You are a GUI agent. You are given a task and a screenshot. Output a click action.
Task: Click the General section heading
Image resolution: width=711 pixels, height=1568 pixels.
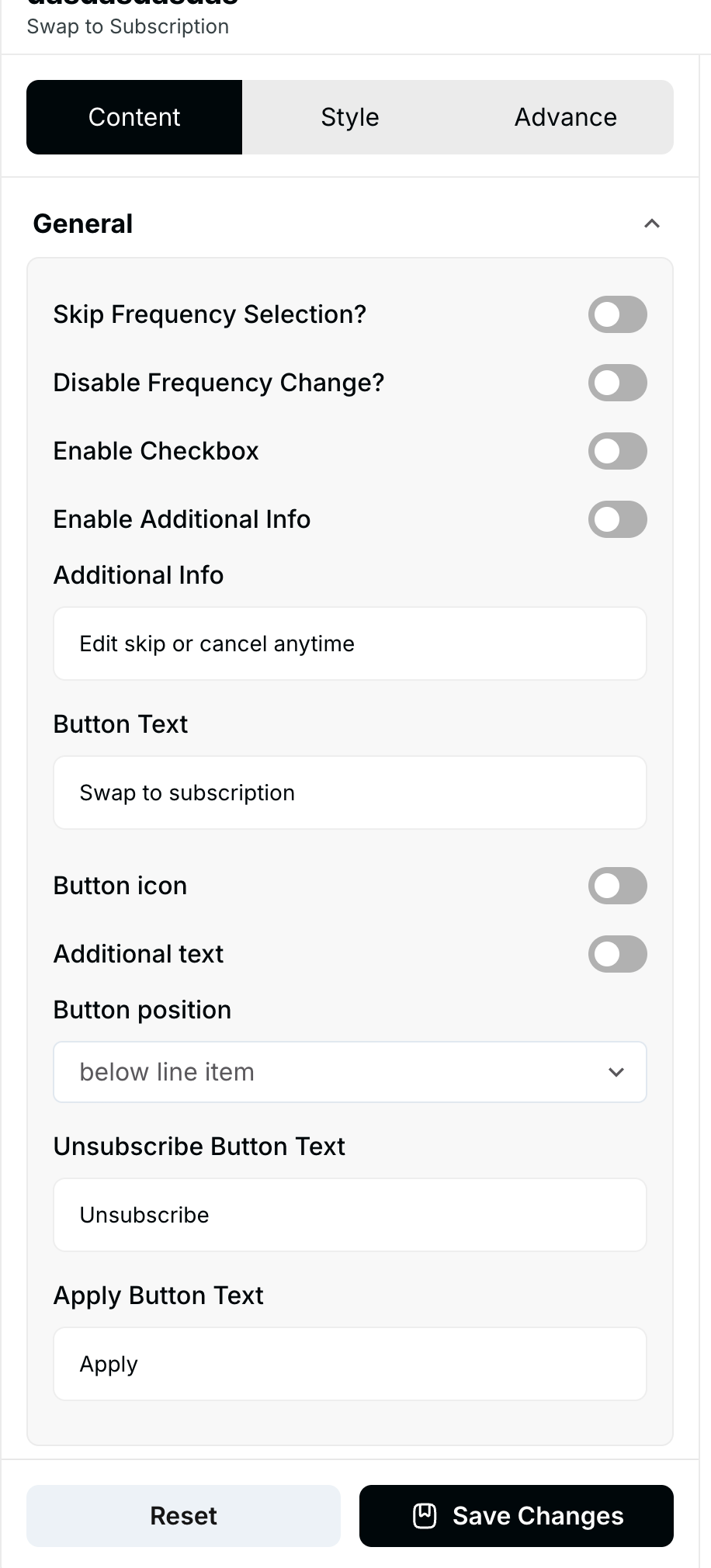(x=83, y=224)
